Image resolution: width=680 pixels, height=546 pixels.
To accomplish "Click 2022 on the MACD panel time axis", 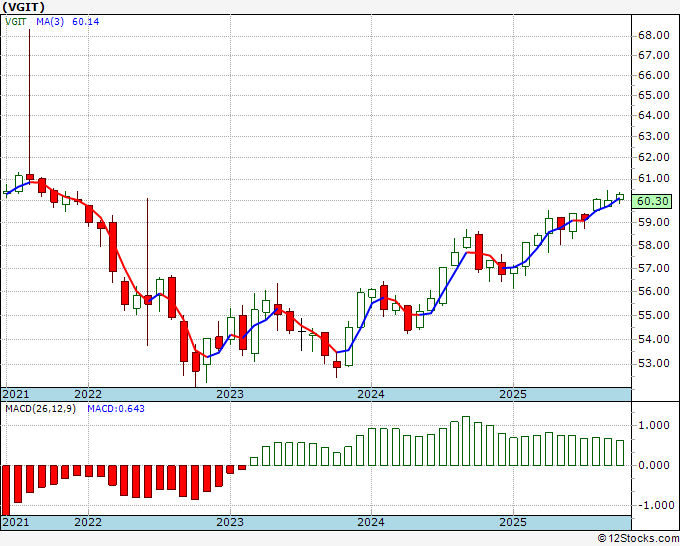I will (x=88, y=522).
